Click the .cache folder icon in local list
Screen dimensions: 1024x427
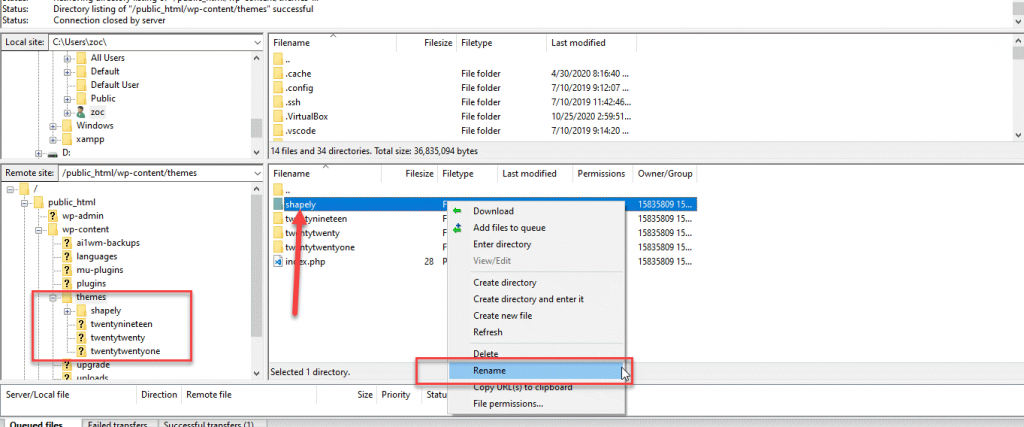(278, 73)
